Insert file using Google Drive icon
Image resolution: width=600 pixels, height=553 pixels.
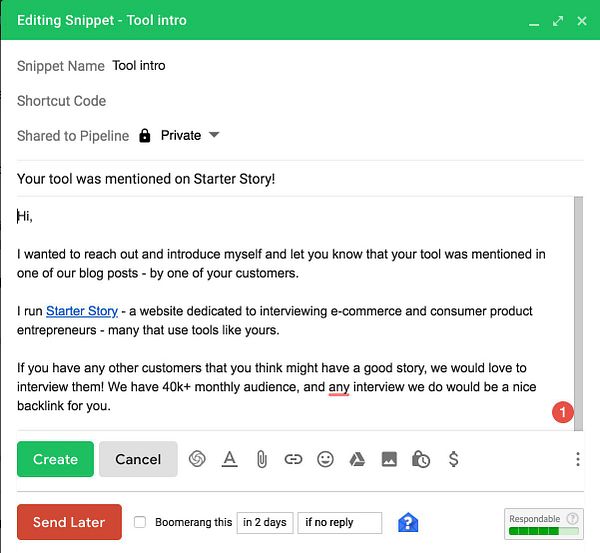356,459
